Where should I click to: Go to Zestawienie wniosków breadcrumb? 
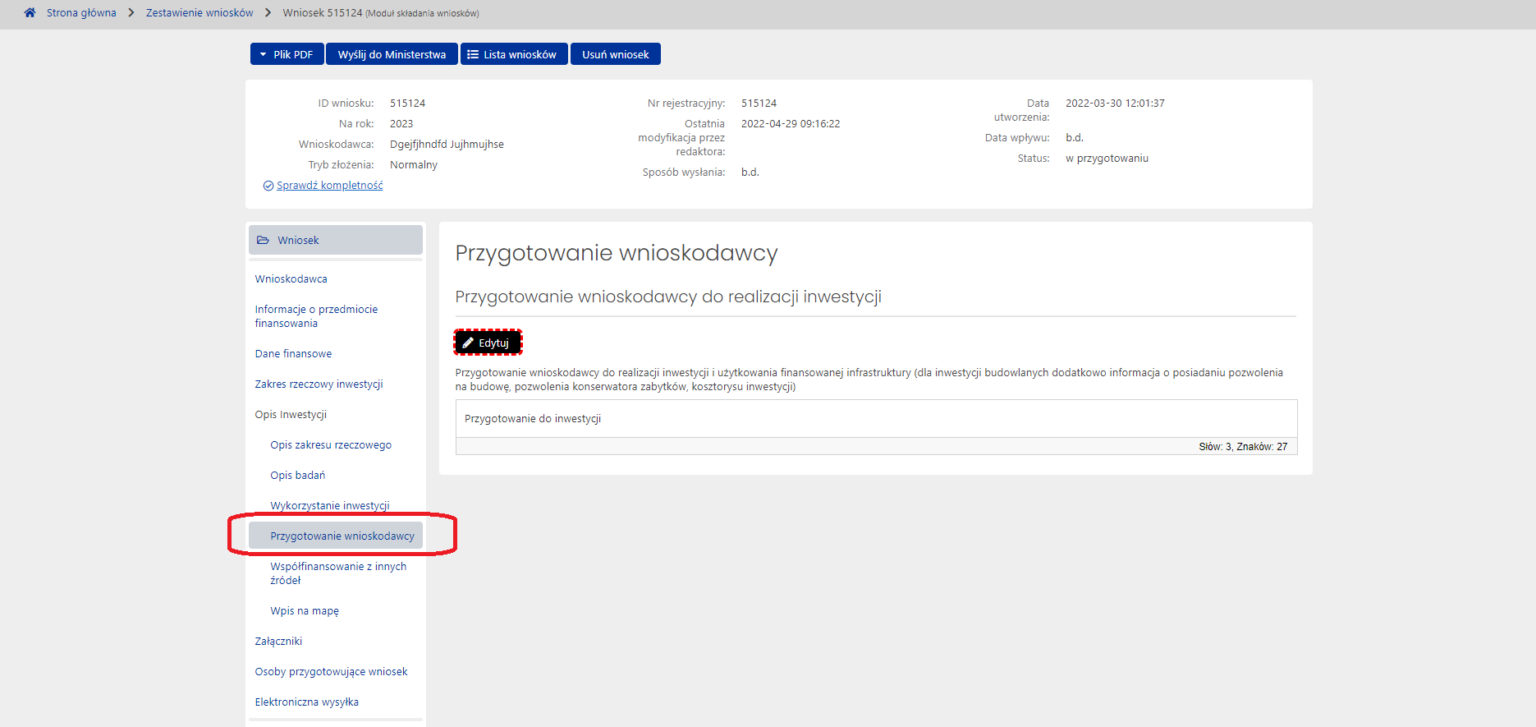199,13
